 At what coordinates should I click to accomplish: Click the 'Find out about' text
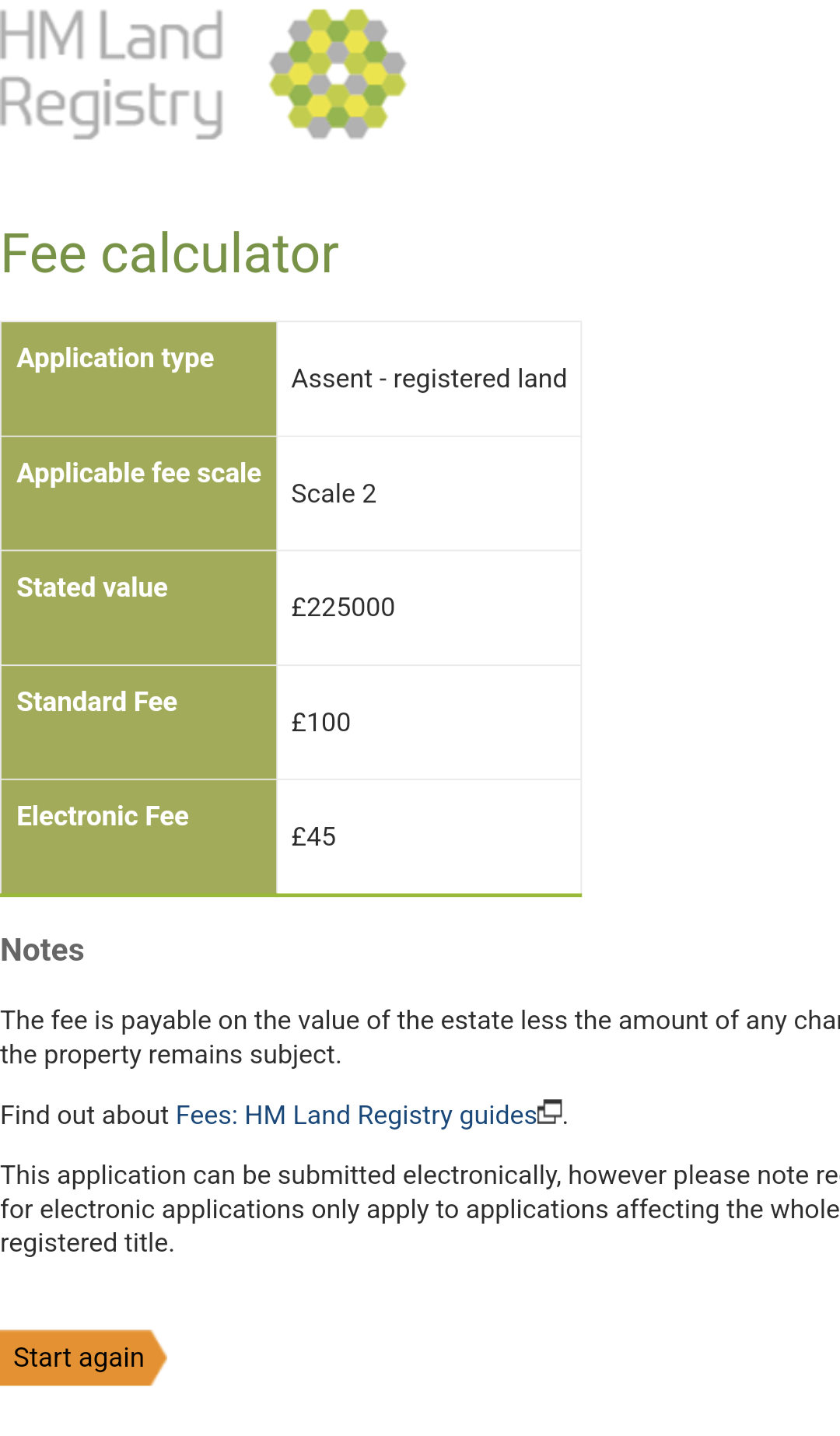[x=85, y=1115]
